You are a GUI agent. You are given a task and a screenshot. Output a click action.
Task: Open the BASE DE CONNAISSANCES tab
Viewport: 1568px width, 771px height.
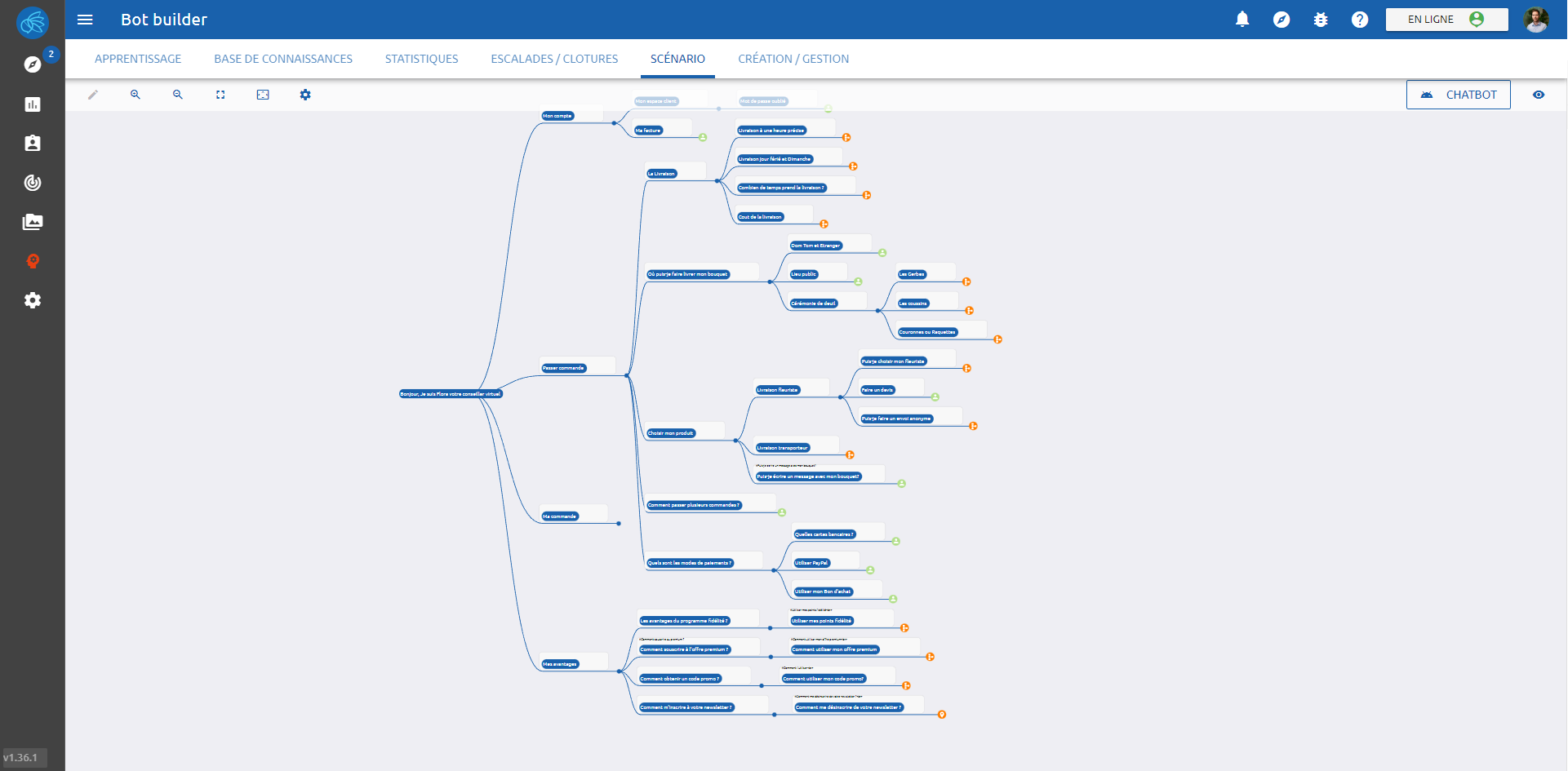[x=283, y=59]
